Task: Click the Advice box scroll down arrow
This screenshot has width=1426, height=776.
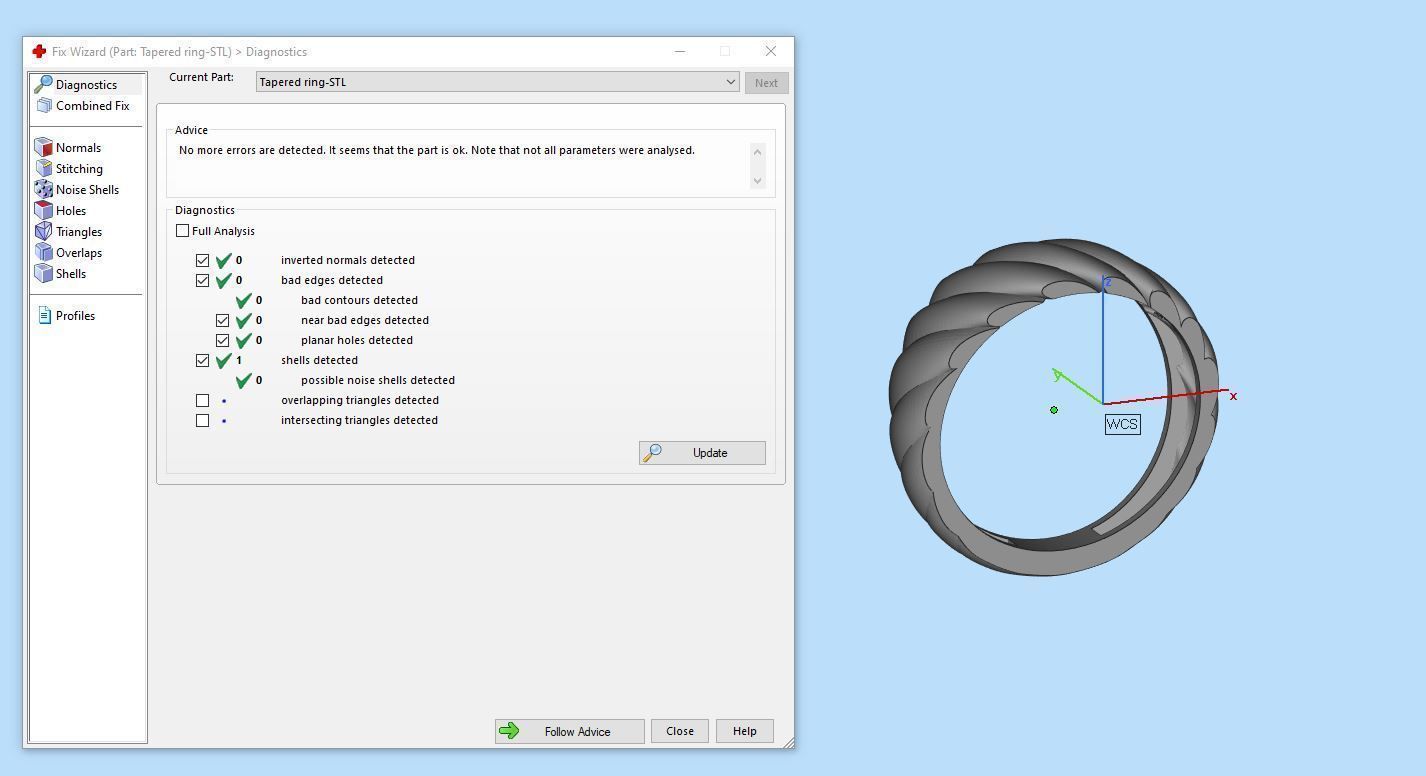Action: 757,180
